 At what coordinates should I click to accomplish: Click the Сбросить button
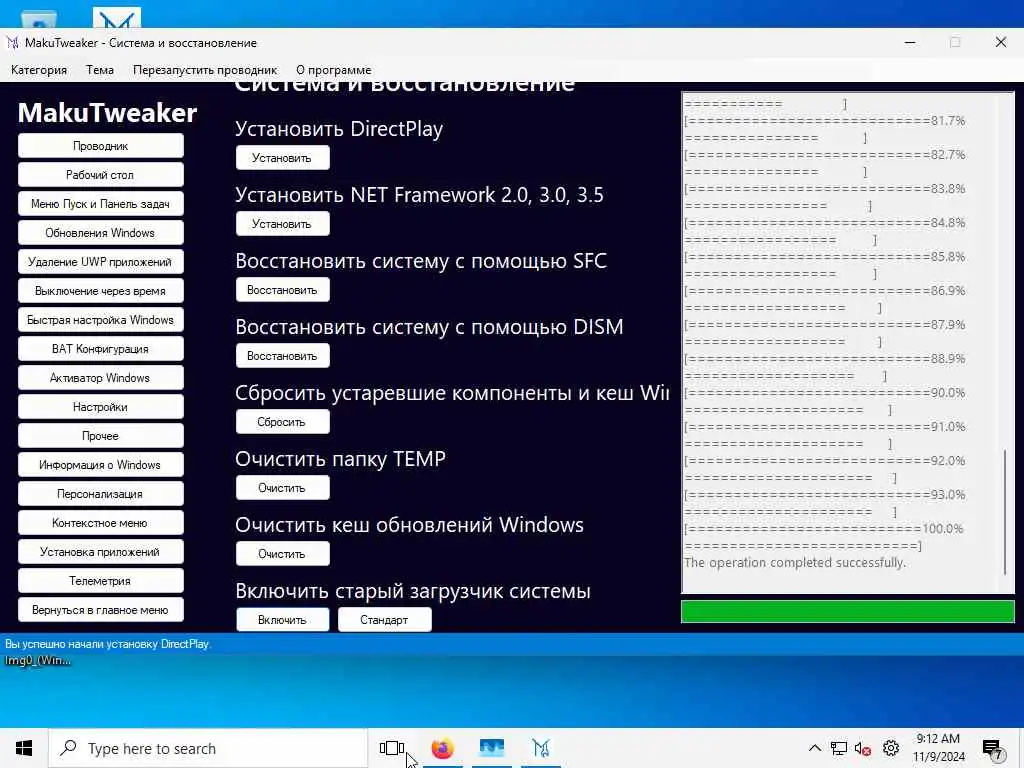point(282,422)
